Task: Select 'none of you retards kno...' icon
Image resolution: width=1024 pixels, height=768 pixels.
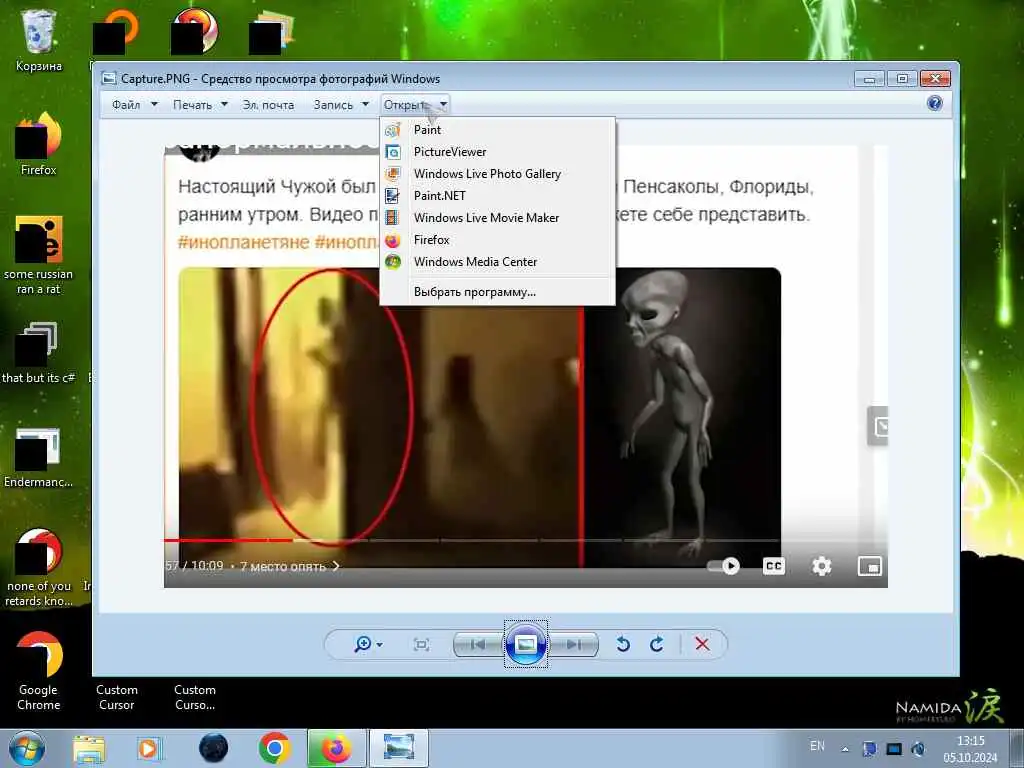Action: [x=39, y=567]
